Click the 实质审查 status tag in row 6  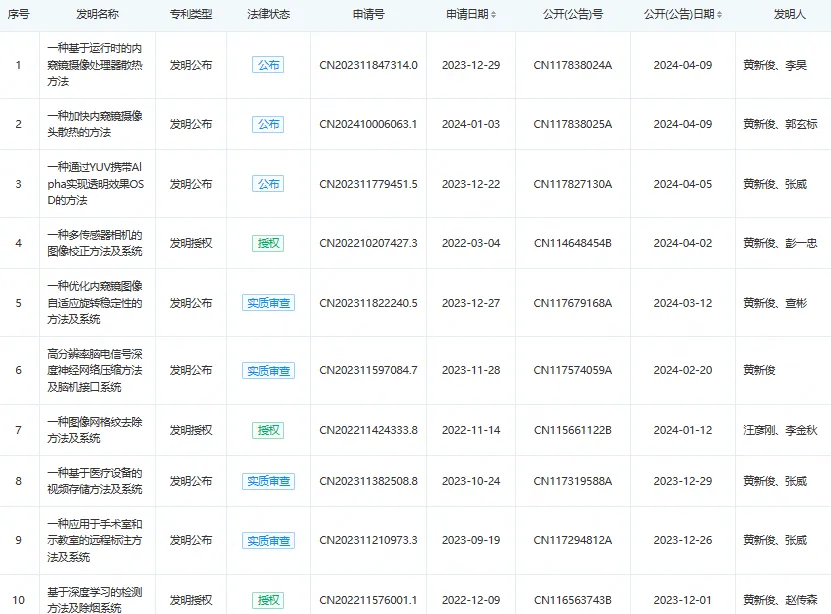pyautogui.click(x=268, y=370)
